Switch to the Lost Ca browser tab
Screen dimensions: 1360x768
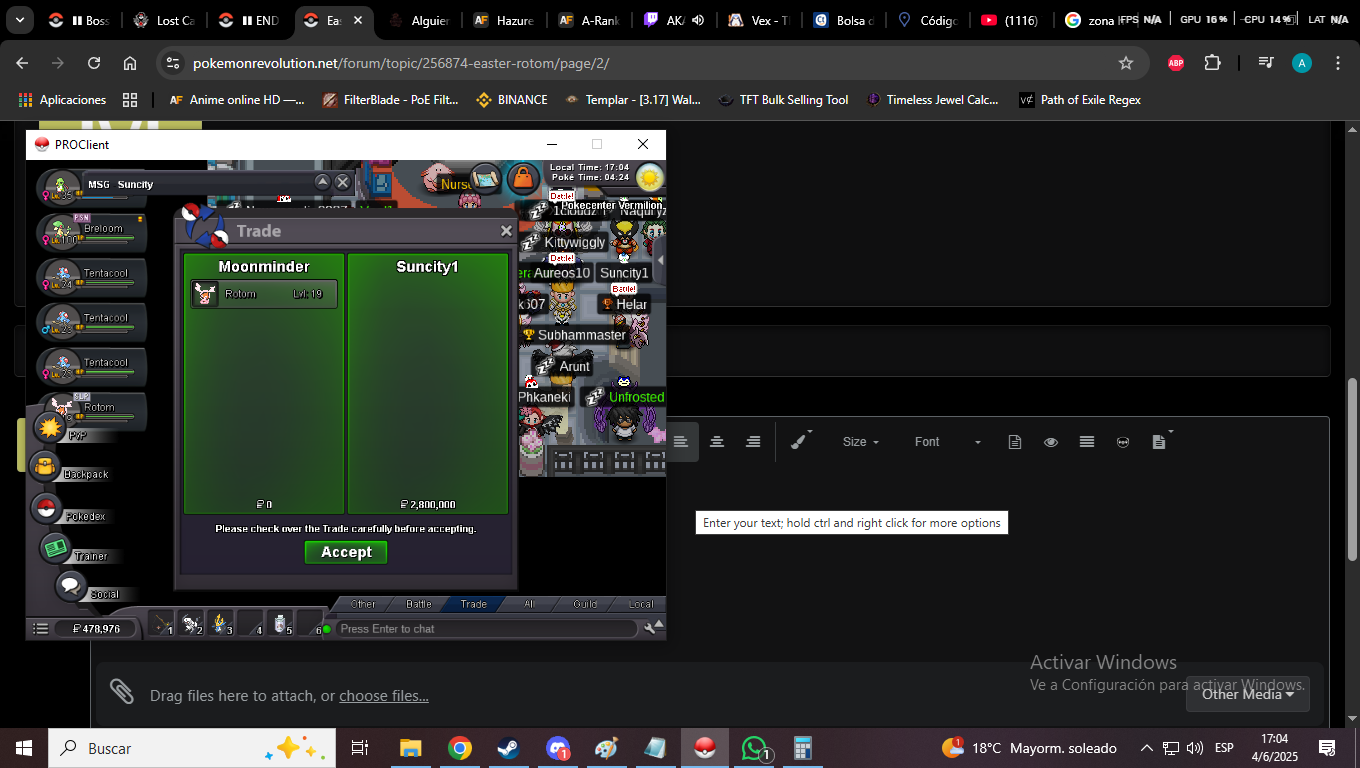(x=165, y=20)
